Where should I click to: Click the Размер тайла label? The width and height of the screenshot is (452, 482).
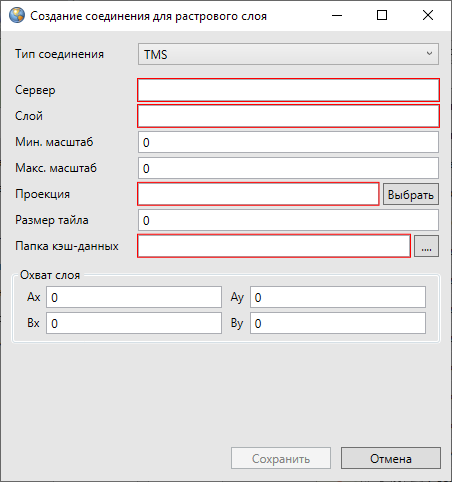[52, 220]
